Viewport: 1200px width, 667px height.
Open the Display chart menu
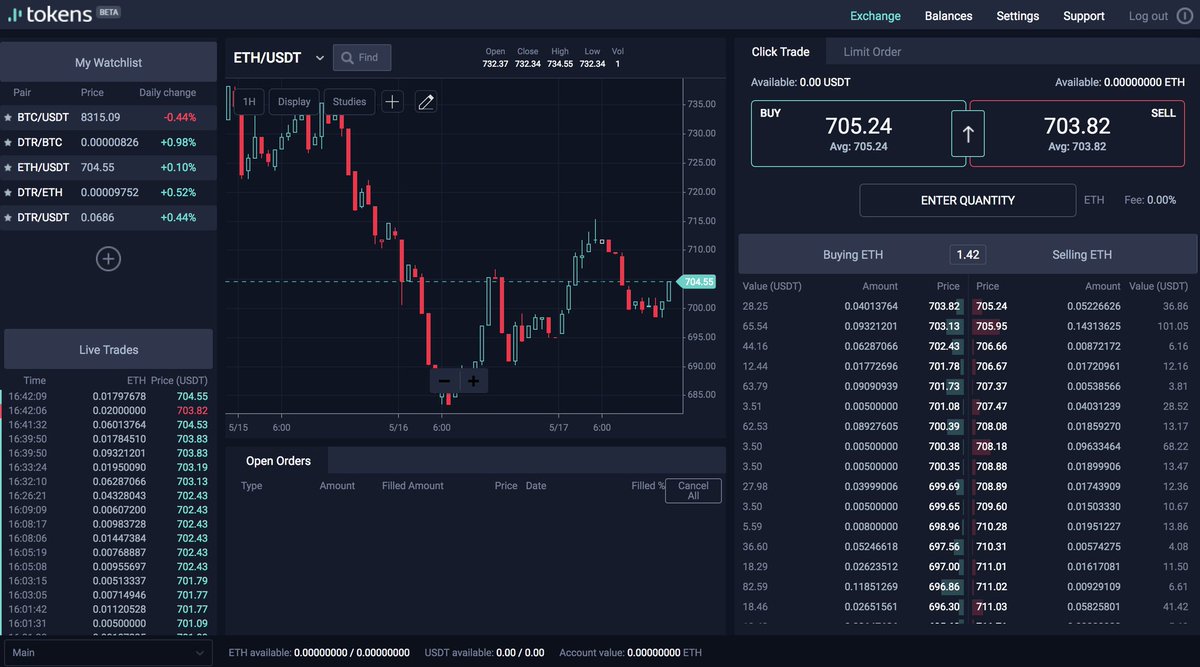(x=294, y=101)
